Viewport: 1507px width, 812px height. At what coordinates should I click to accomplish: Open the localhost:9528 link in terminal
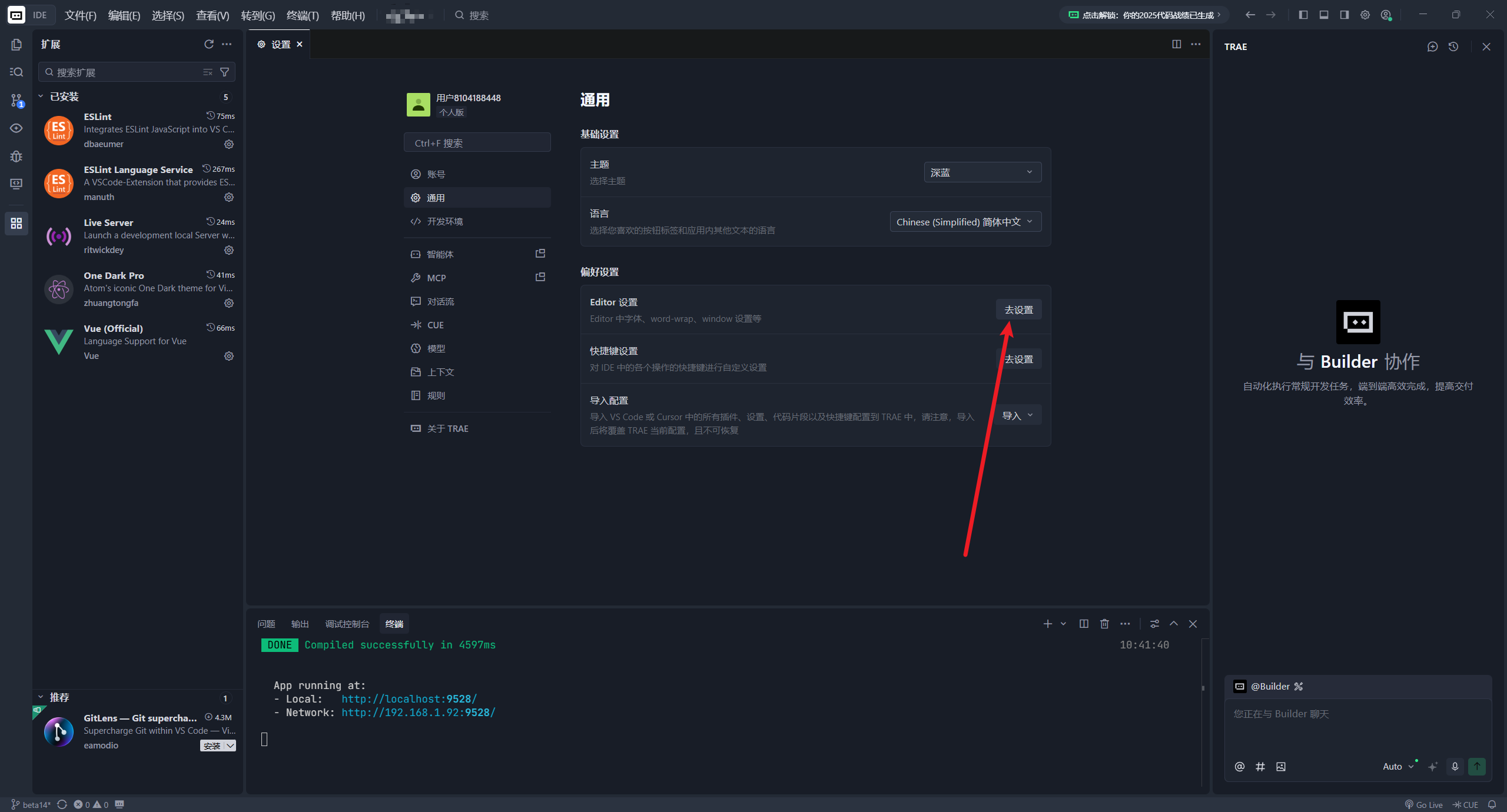409,699
